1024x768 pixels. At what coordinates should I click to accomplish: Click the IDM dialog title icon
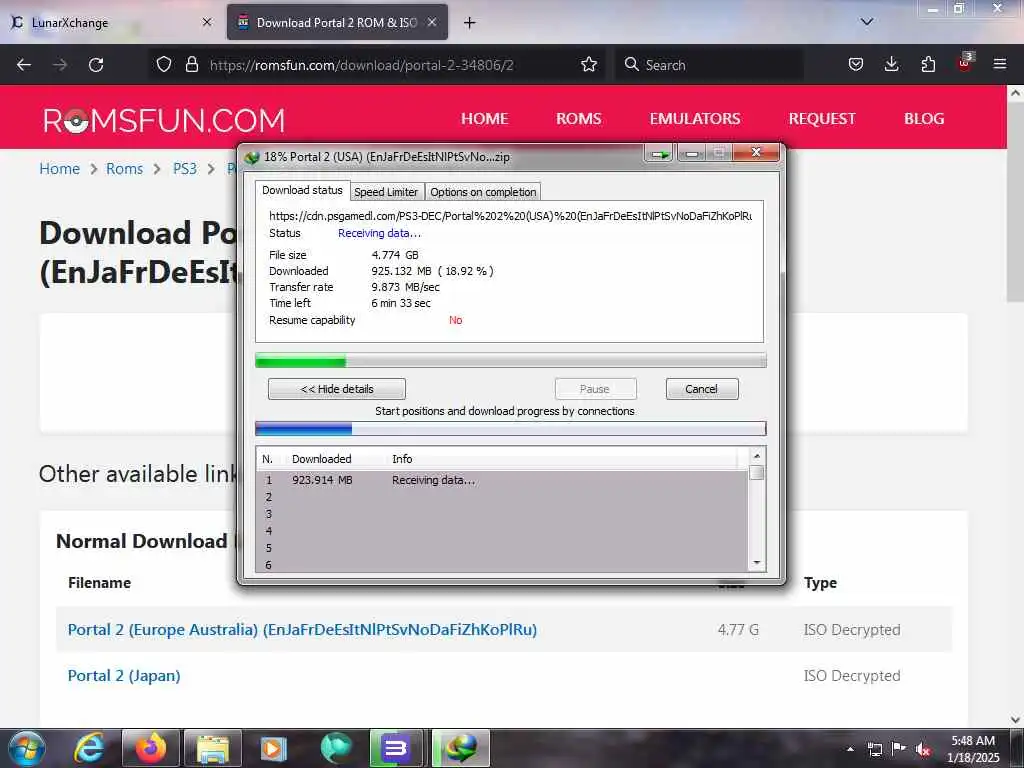point(252,157)
